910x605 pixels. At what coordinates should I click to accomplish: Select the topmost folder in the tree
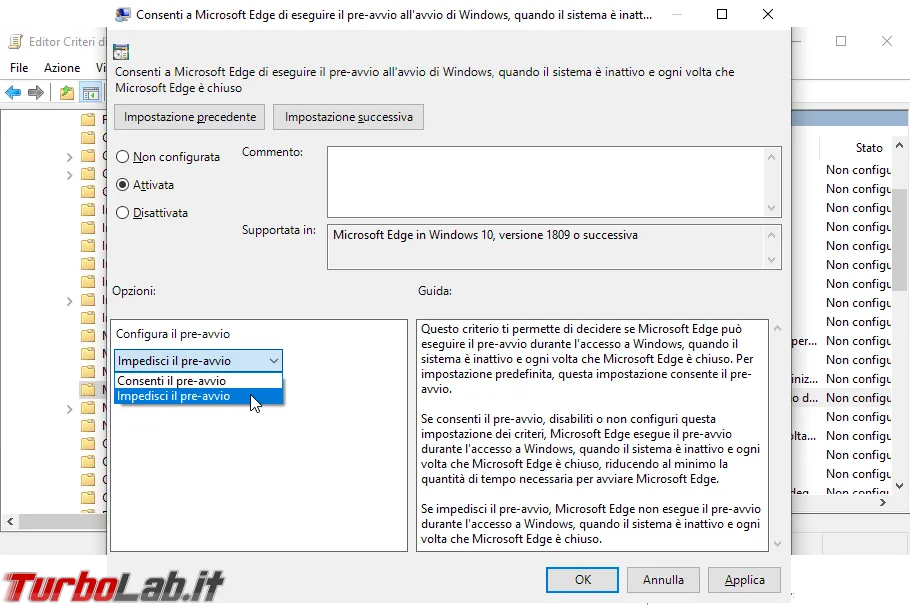88,120
